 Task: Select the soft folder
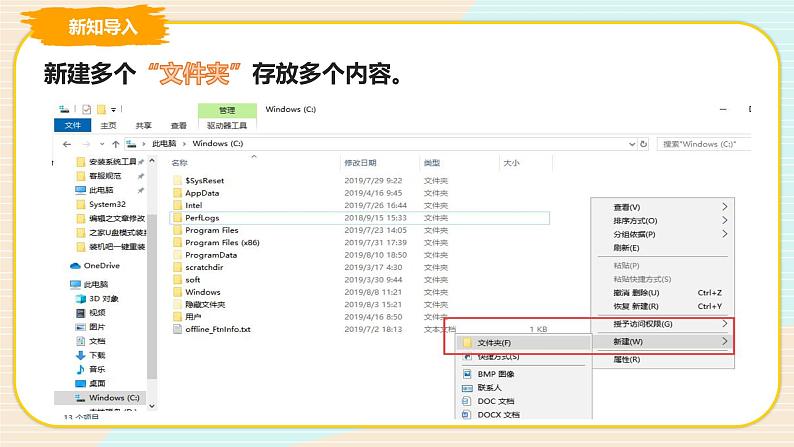(x=192, y=279)
